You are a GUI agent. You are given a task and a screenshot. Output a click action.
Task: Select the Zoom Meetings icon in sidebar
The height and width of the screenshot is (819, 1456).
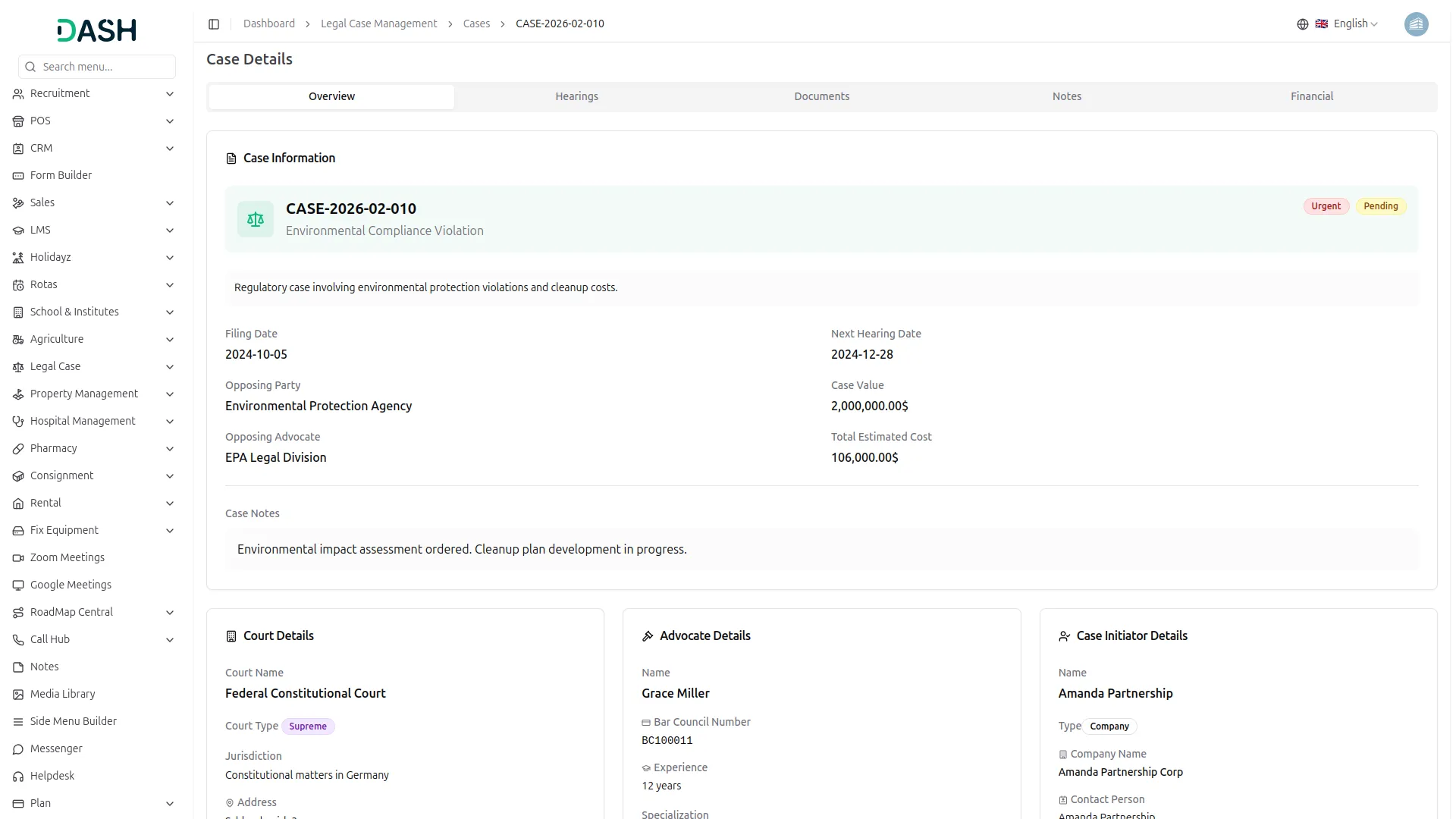(17, 557)
